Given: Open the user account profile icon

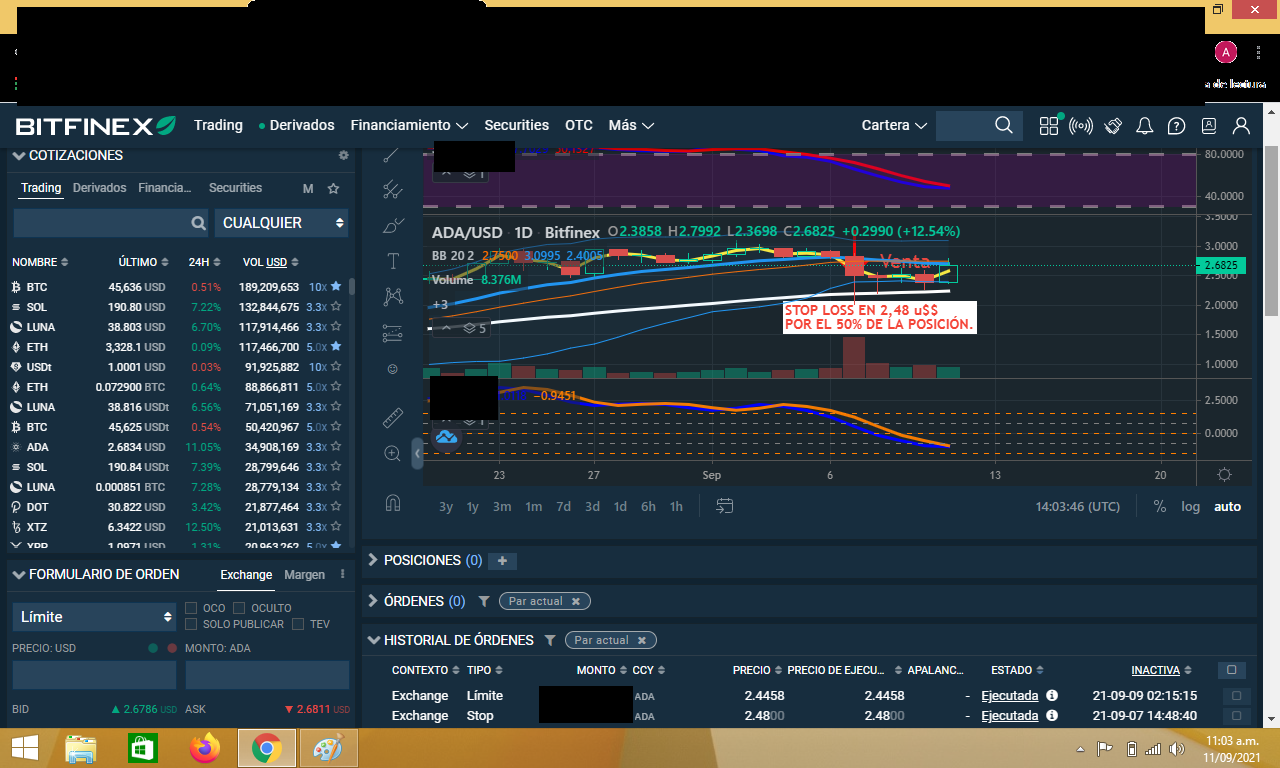Looking at the screenshot, I should click(x=1241, y=126).
